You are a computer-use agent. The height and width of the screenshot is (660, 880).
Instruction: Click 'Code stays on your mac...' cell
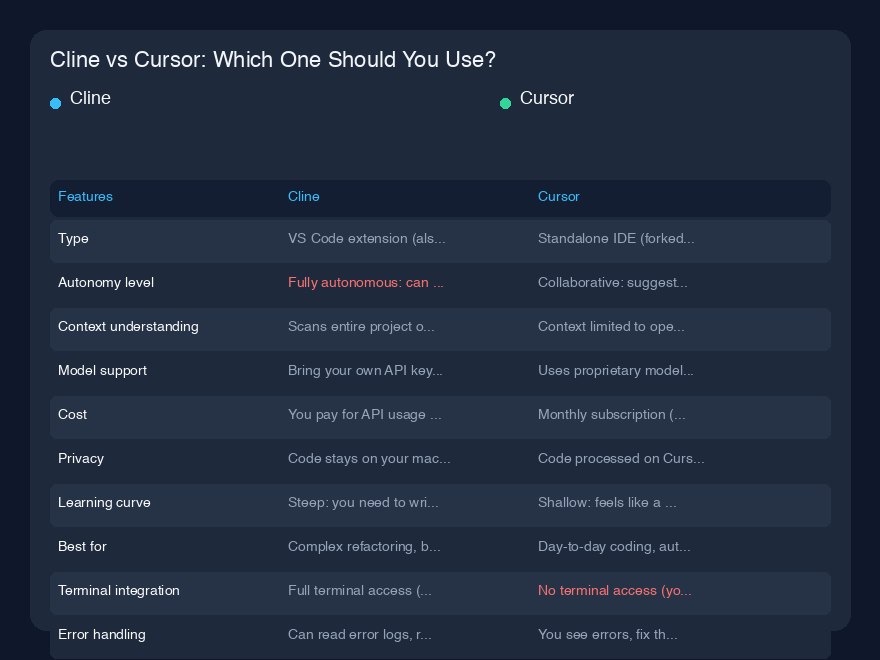[369, 459]
